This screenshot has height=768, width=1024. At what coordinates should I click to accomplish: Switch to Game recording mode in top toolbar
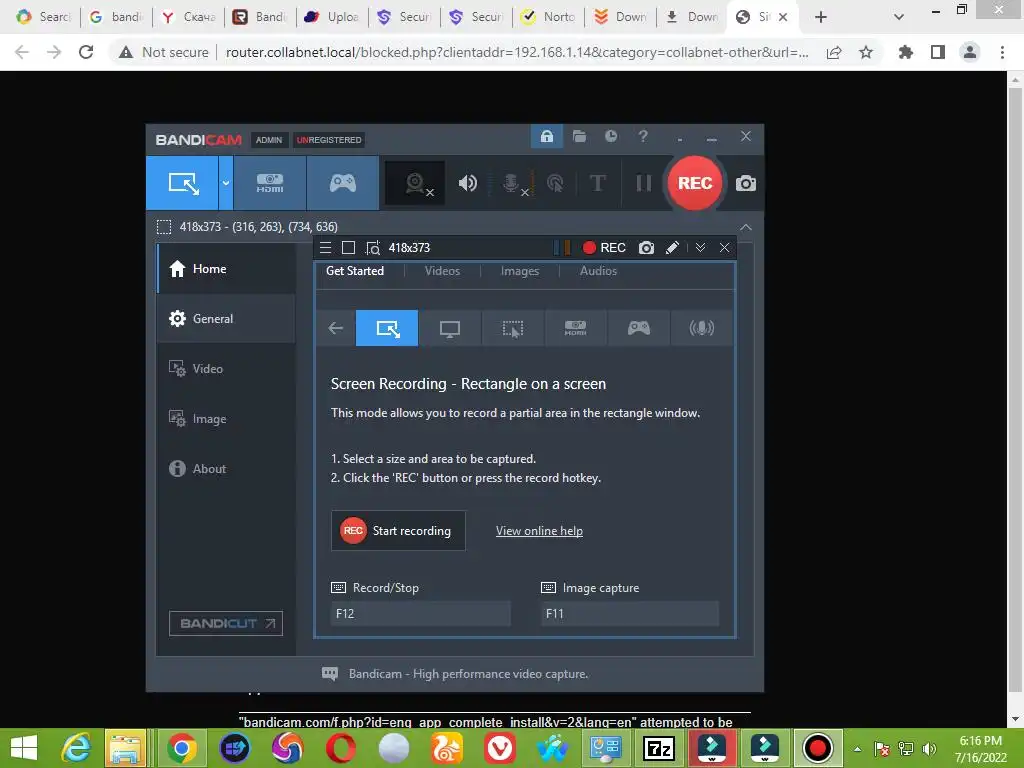pyautogui.click(x=342, y=183)
